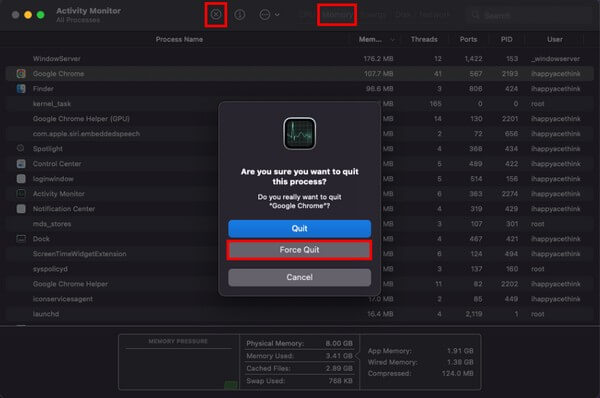Select the ScreenTimeWidgetExtension process
Image resolution: width=600 pixels, height=398 pixels.
(79, 254)
